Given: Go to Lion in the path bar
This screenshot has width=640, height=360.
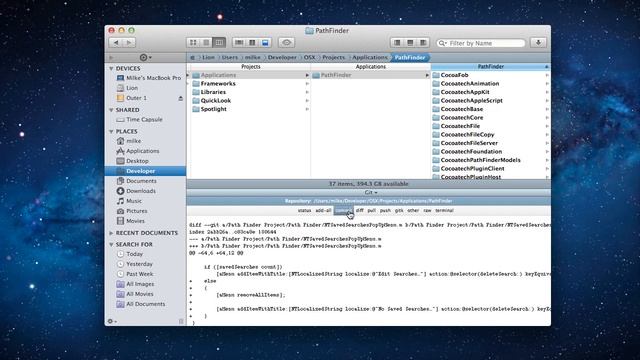Looking at the screenshot, I should tap(208, 58).
